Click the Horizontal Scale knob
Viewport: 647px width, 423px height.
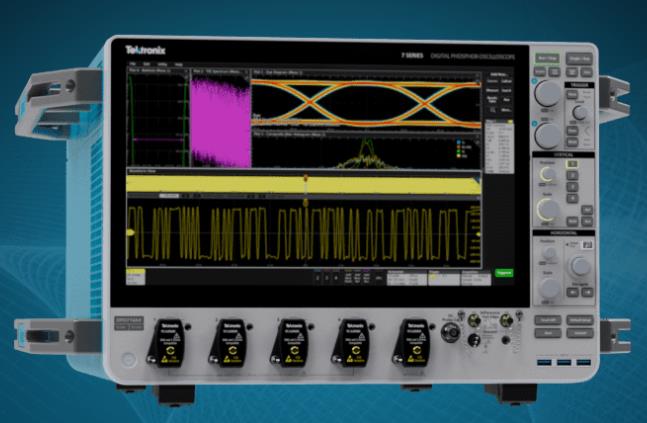coord(549,287)
